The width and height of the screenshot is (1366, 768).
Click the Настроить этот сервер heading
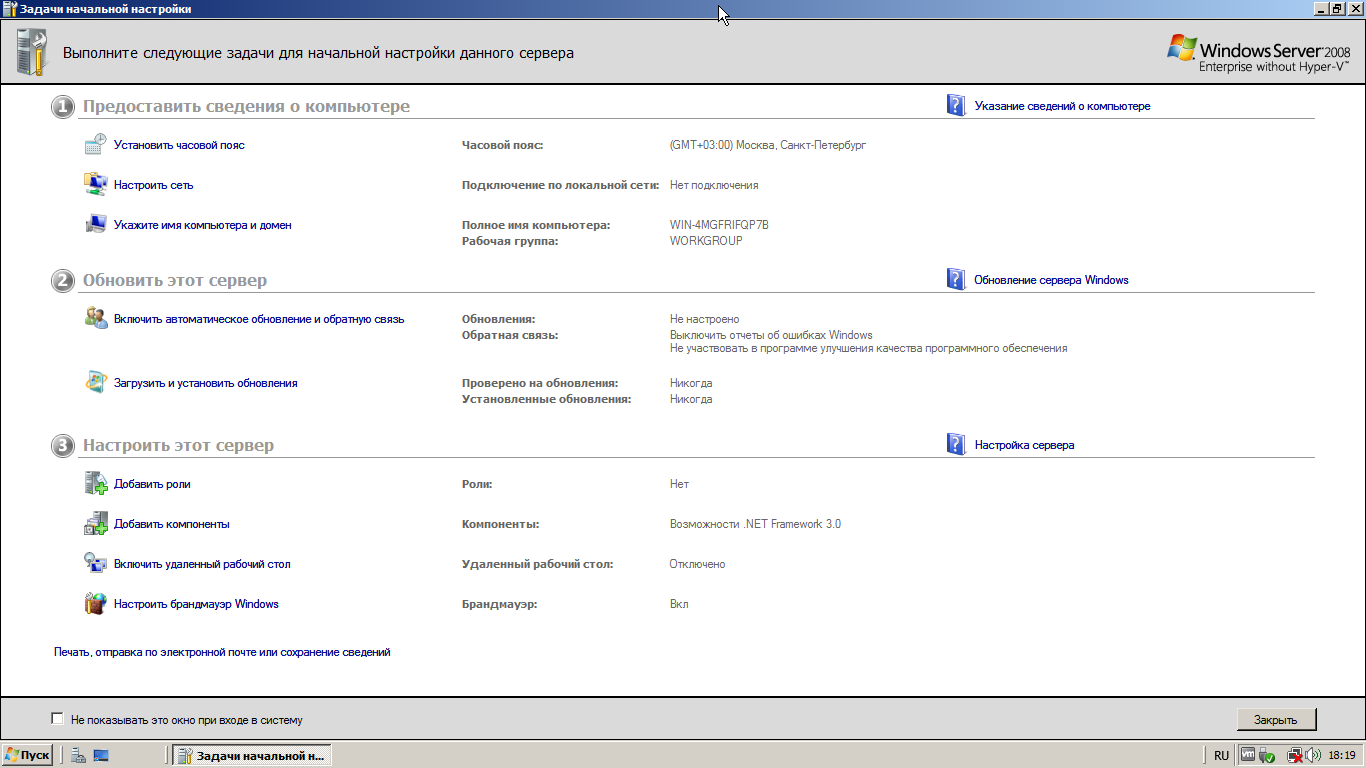coord(178,445)
